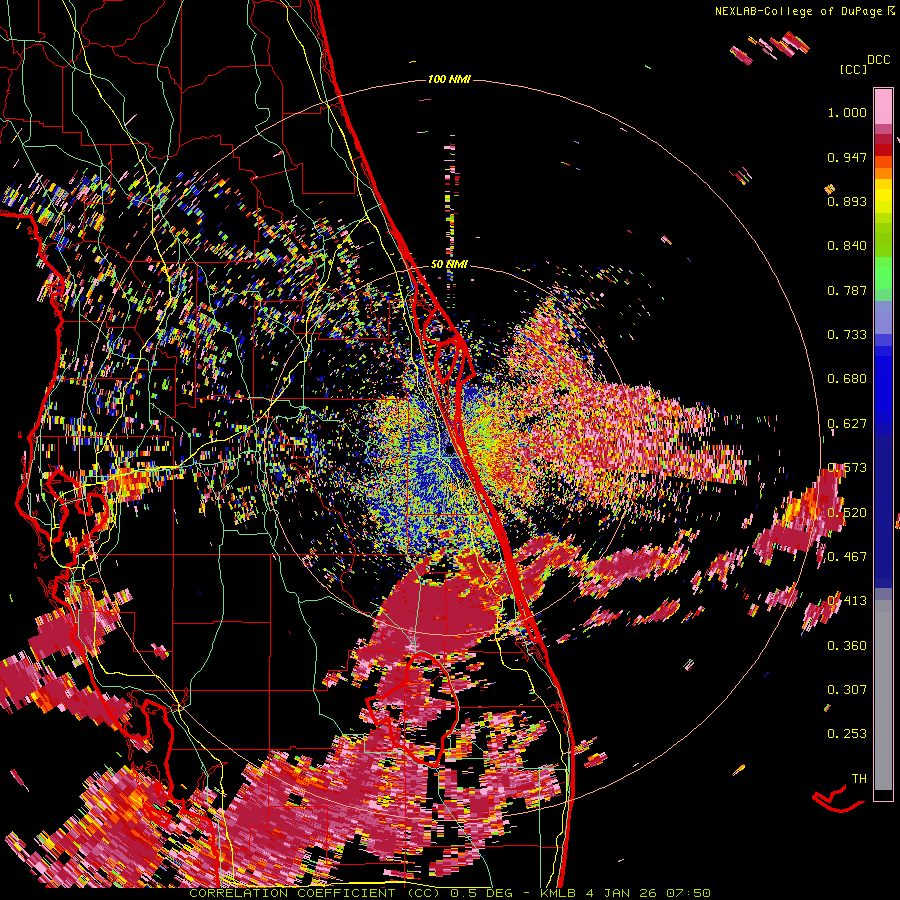Click the 0.627 scale value
The height and width of the screenshot is (900, 900).
(x=847, y=424)
